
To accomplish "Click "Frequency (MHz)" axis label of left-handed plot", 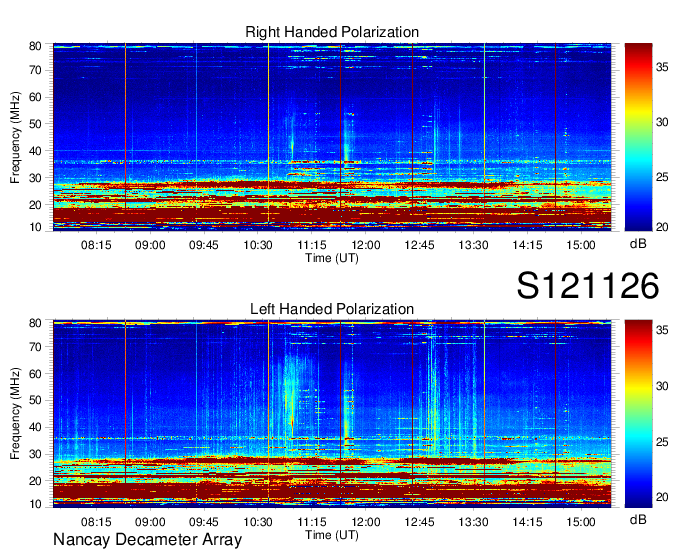I will [x=15, y=414].
